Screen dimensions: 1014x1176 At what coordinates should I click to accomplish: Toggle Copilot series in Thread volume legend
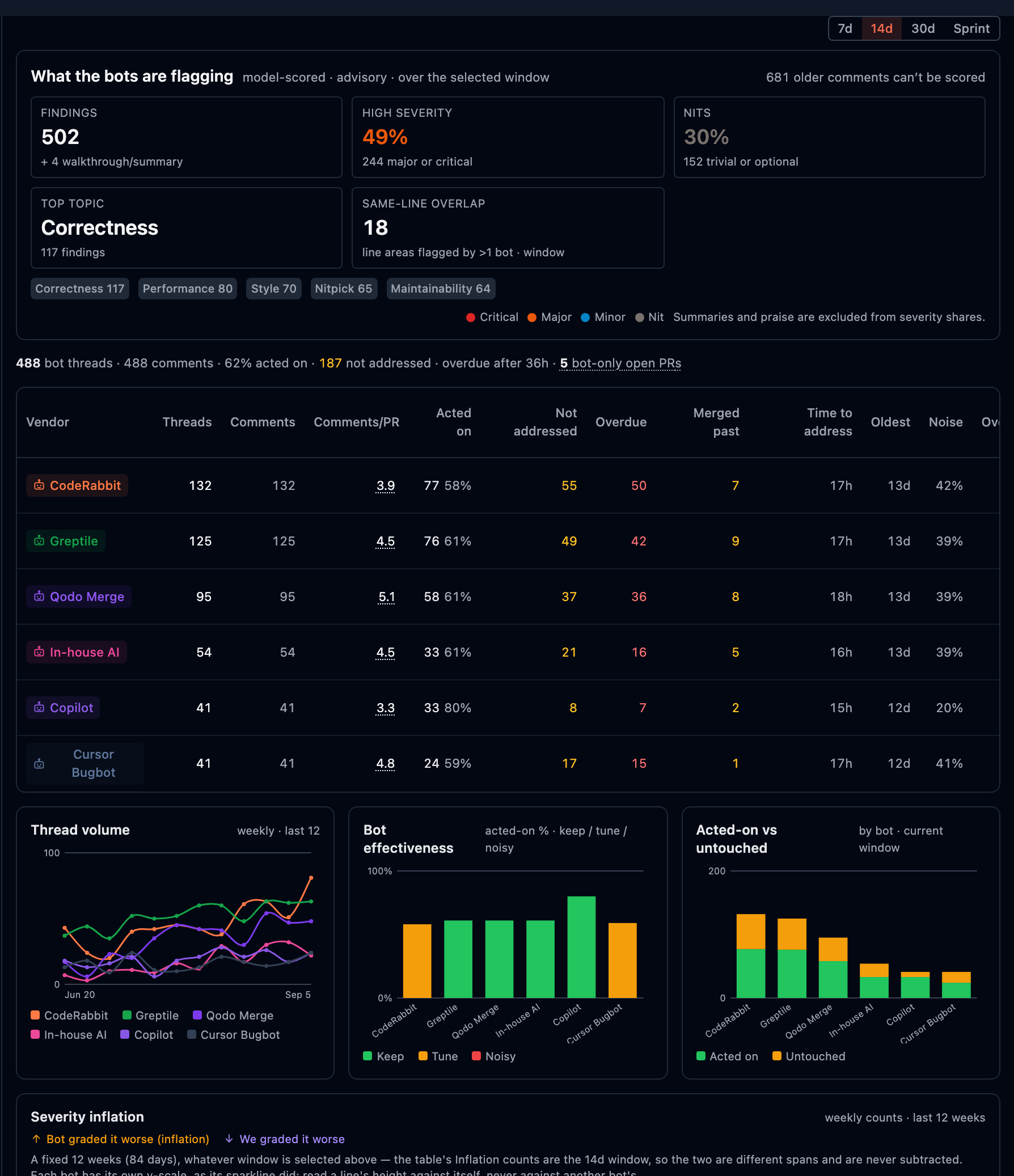pos(146,1035)
